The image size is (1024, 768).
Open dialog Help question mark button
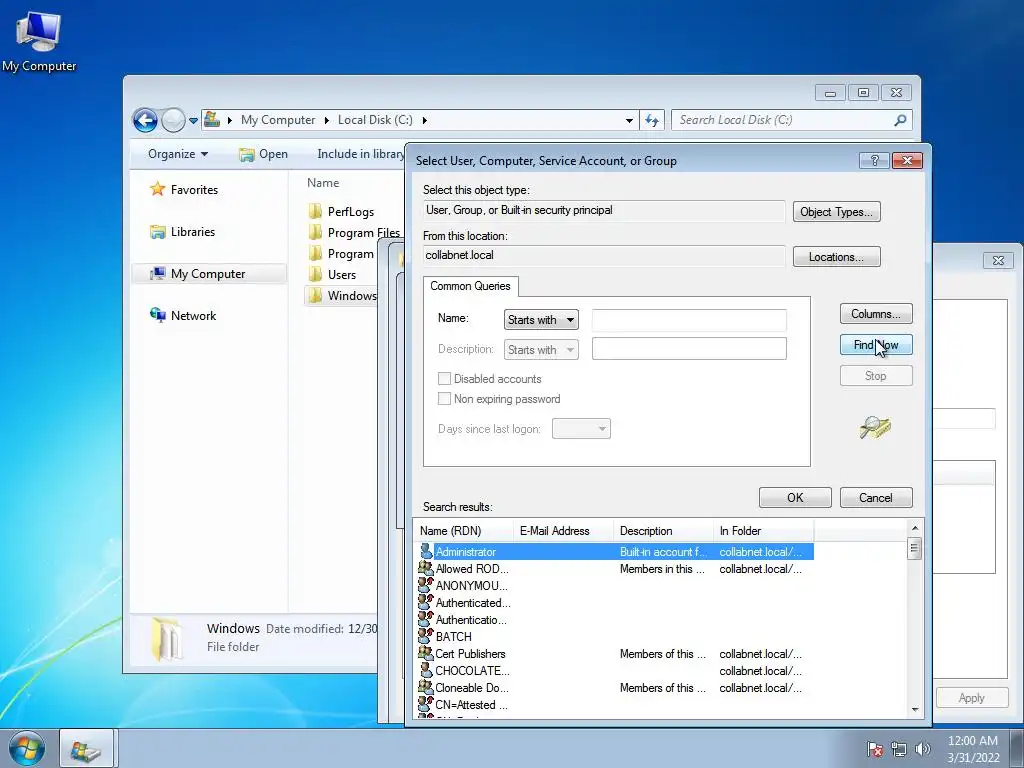[x=874, y=161]
